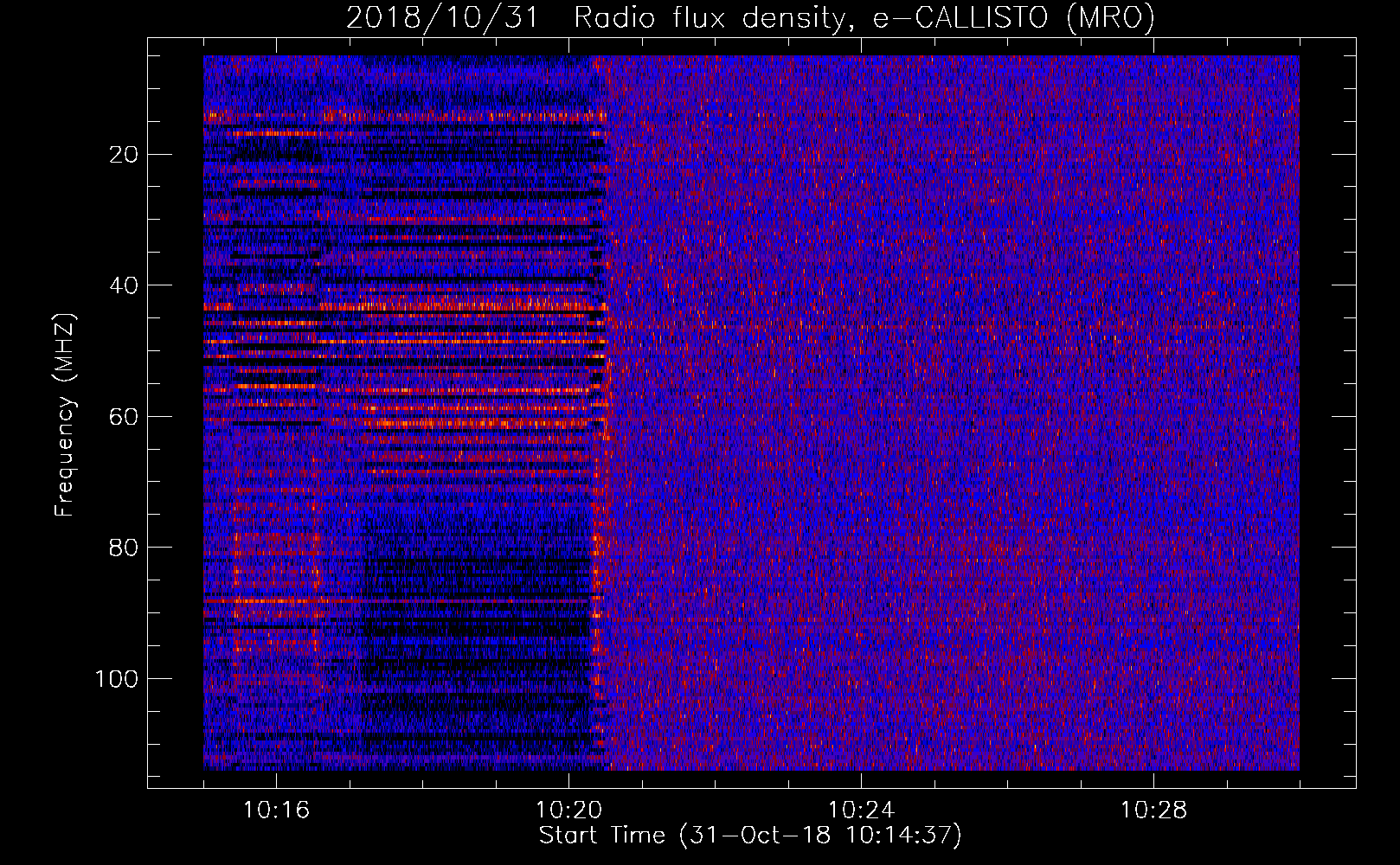The height and width of the screenshot is (865, 1400).
Task: Click the 60 MHz frequency tick label
Action: (124, 417)
